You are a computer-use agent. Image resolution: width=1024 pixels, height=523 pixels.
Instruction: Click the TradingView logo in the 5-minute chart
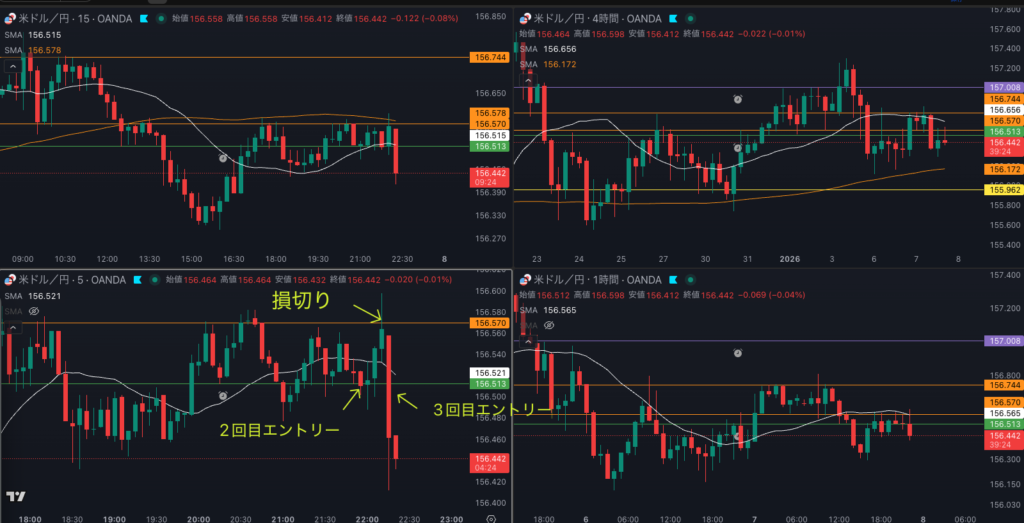point(15,497)
